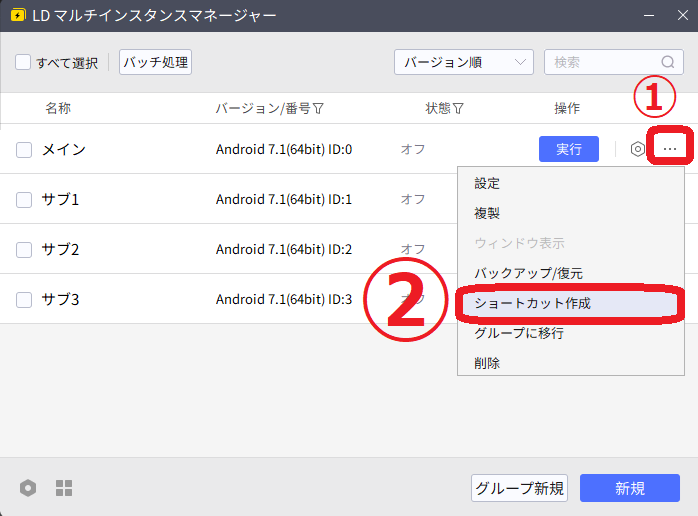Switch to grid view icon at bottom
The image size is (698, 516).
point(64,488)
